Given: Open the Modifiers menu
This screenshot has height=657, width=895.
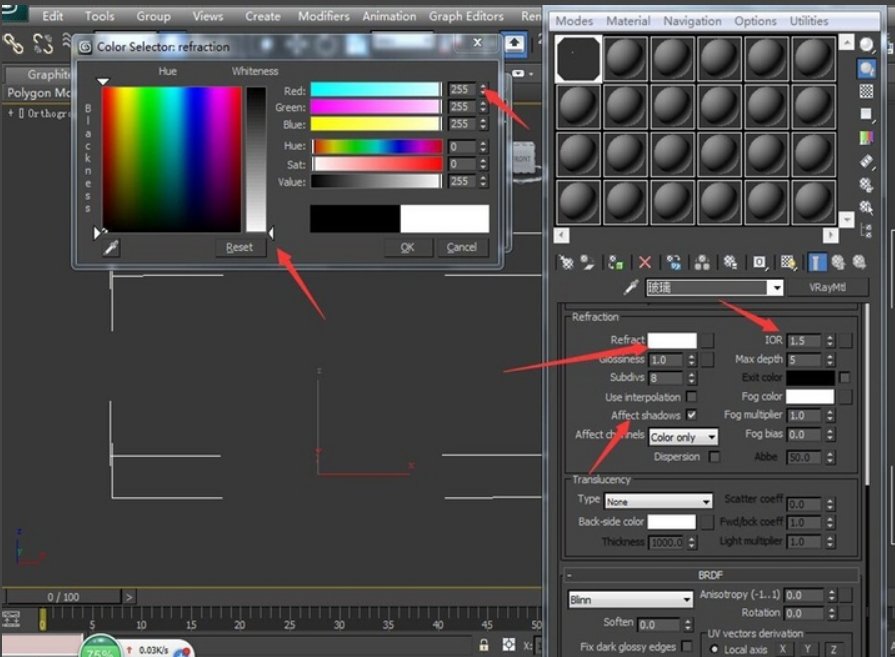Looking at the screenshot, I should (x=324, y=16).
